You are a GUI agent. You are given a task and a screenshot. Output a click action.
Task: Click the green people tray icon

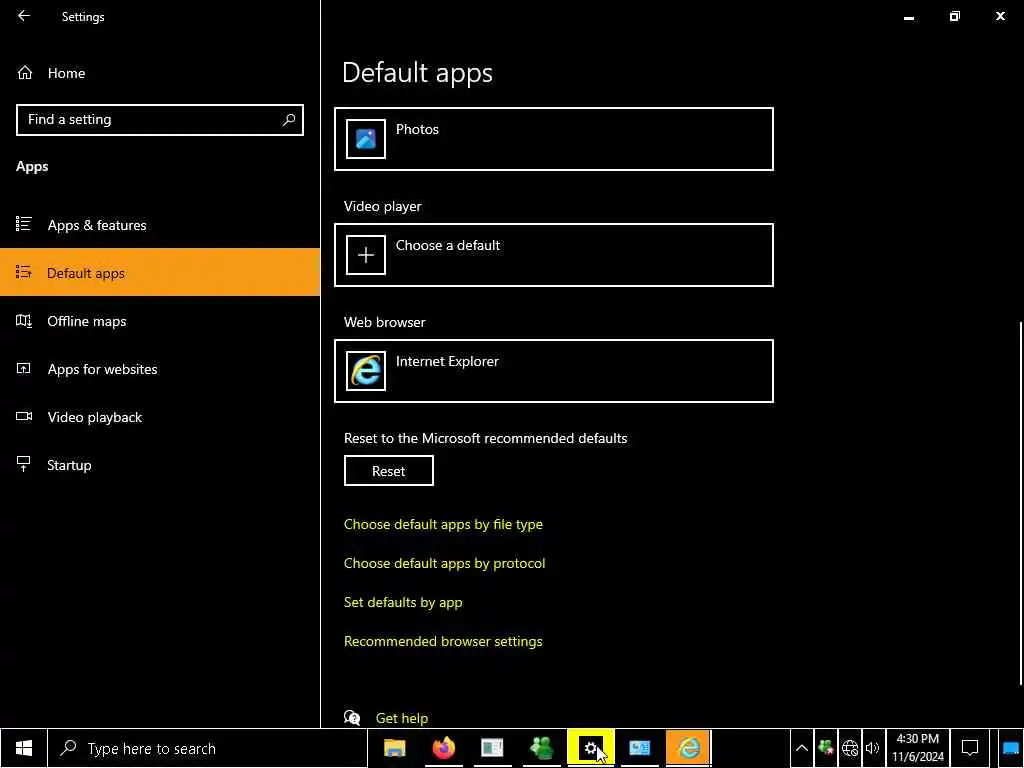826,748
